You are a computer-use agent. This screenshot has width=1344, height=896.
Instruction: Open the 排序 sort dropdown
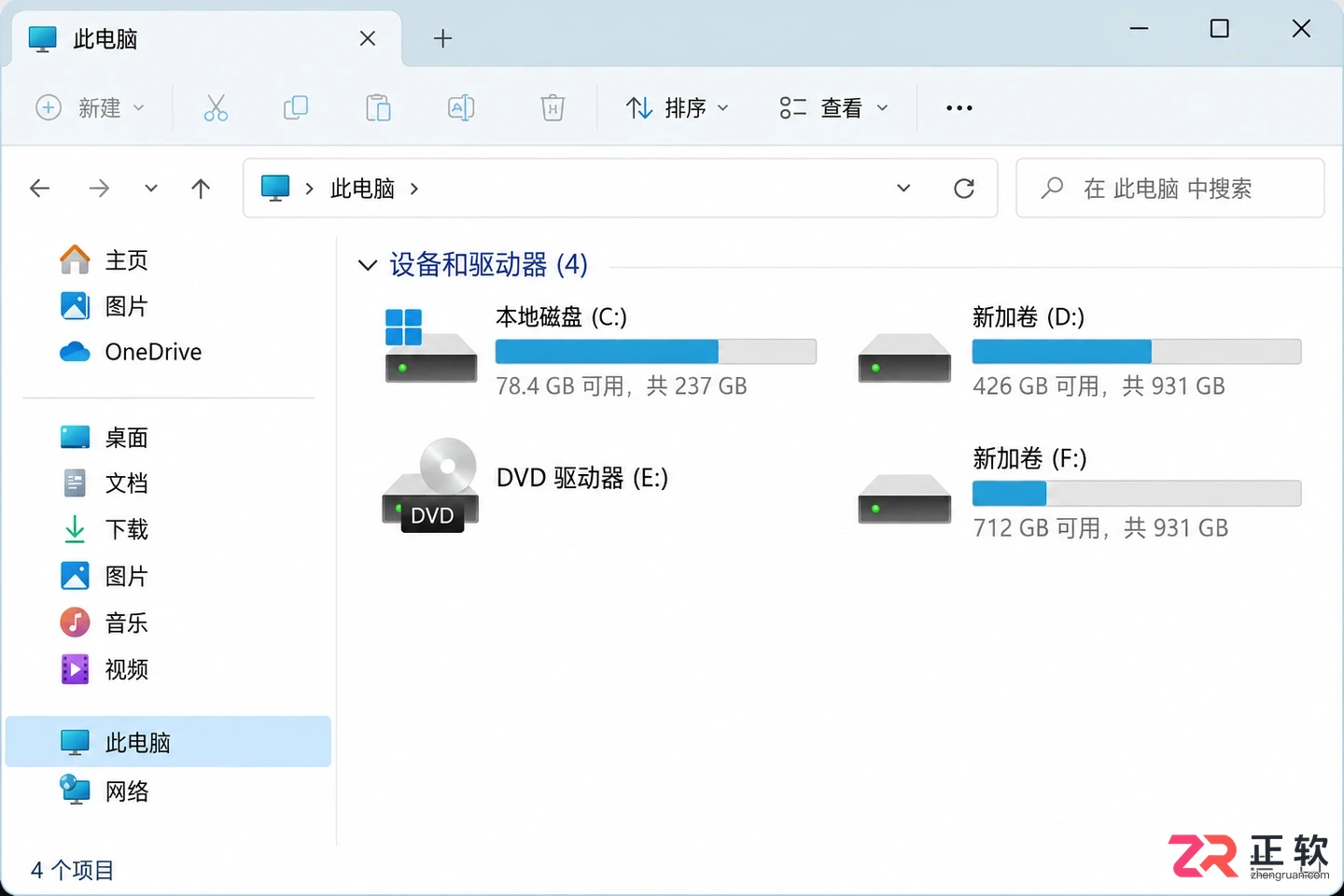pyautogui.click(x=678, y=108)
